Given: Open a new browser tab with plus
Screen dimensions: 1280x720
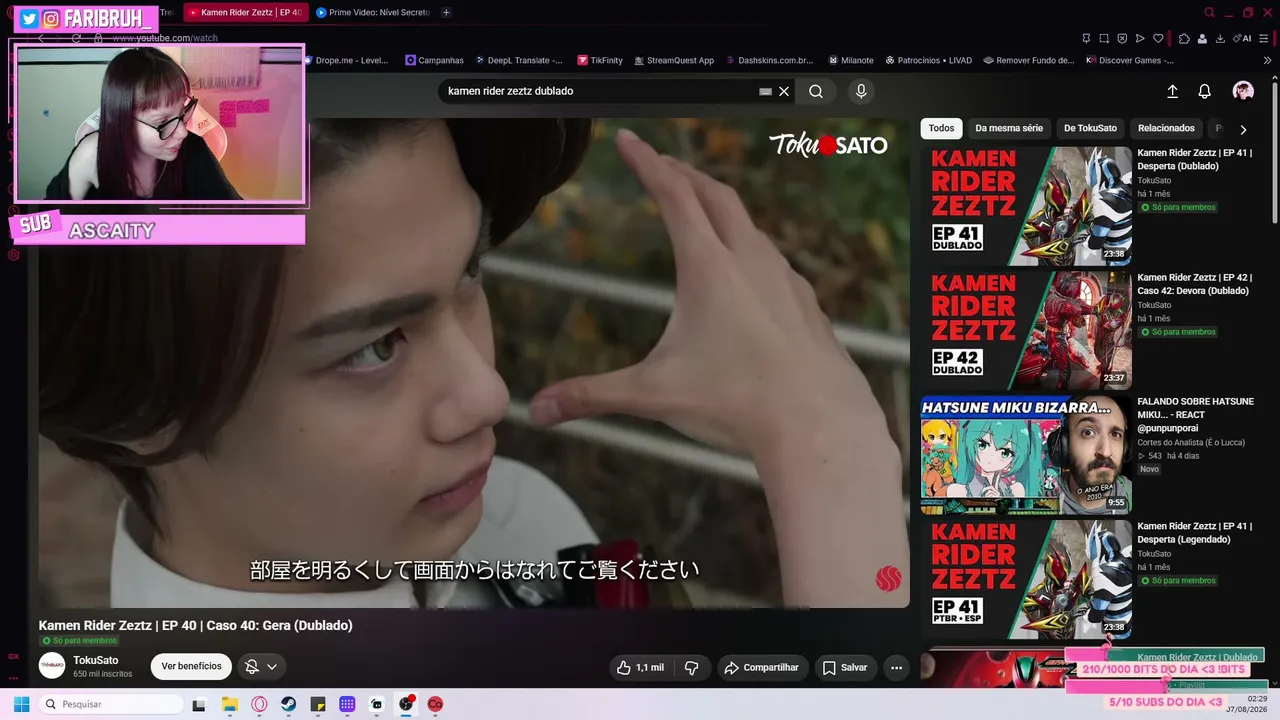Looking at the screenshot, I should [446, 13].
